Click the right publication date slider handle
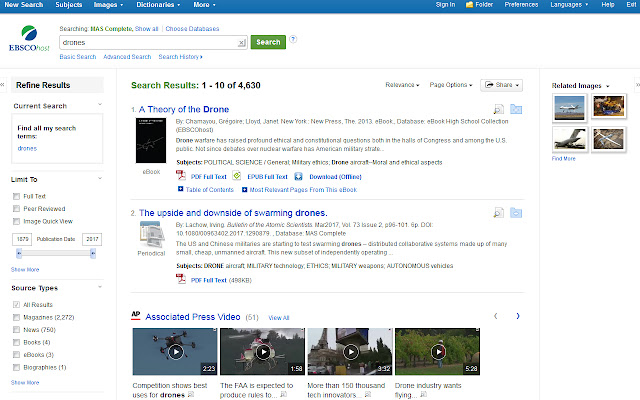Screen dimensions: 640x400 pos(93,253)
